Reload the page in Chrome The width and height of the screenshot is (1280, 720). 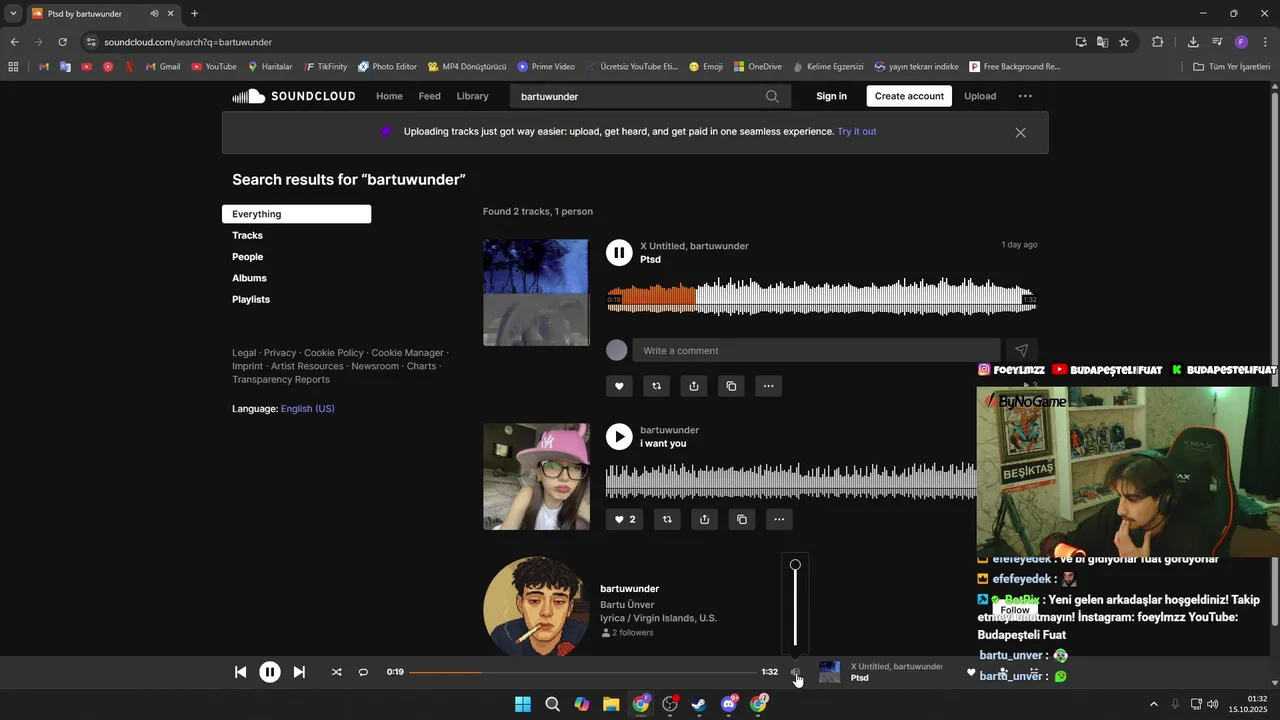tap(62, 42)
